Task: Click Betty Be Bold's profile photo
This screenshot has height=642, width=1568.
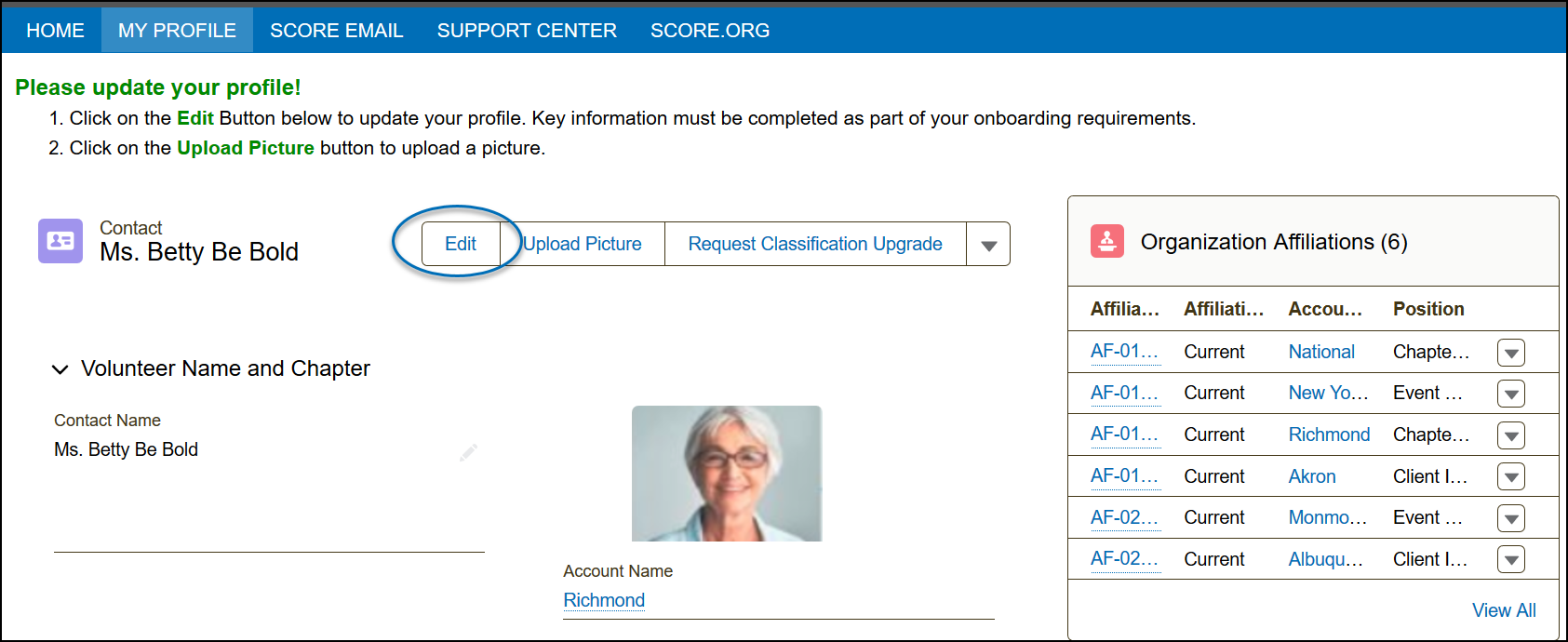Action: [x=726, y=474]
